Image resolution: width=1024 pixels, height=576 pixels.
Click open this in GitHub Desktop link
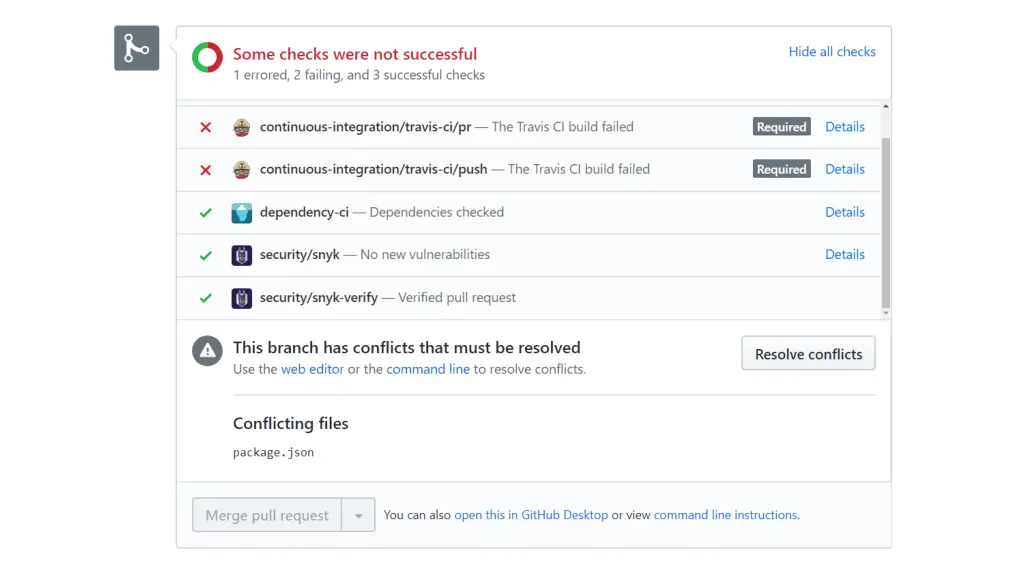(x=531, y=515)
